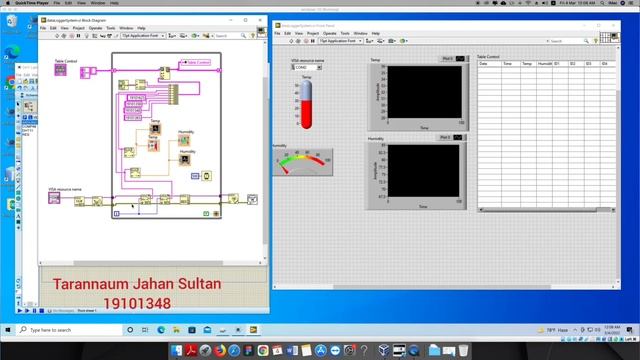Click Plot 0 legend of Humidity chart

point(451,138)
